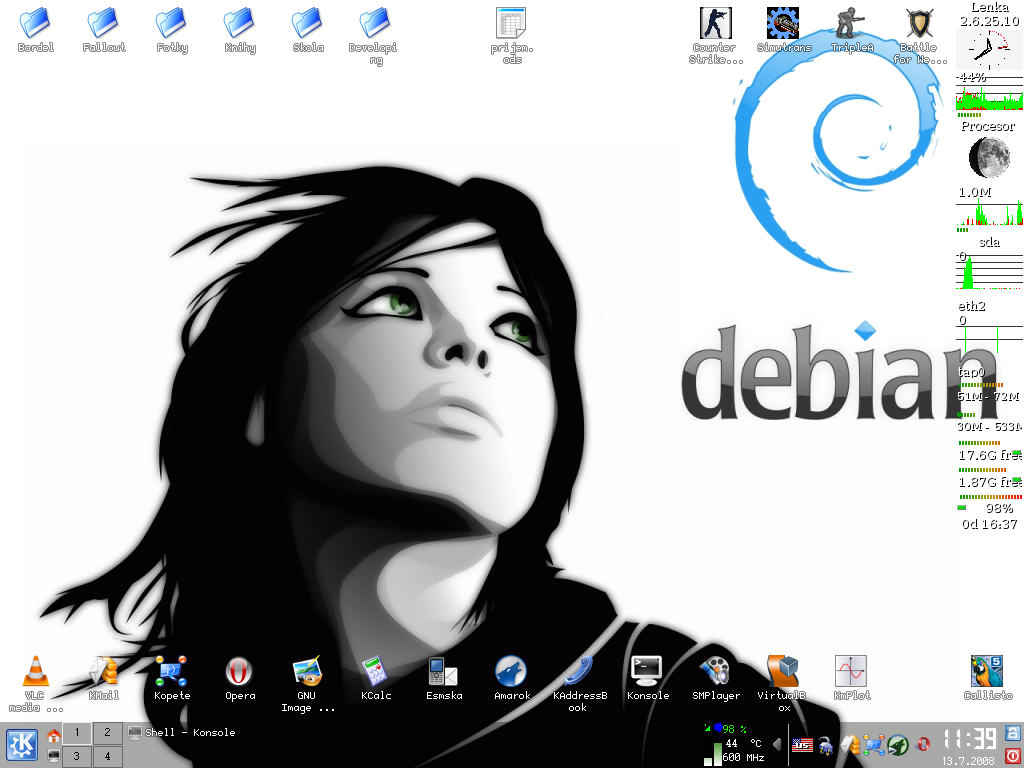Screen dimensions: 1024x768
Task: Click the 98 % battery indicator in panel
Action: pos(726,729)
